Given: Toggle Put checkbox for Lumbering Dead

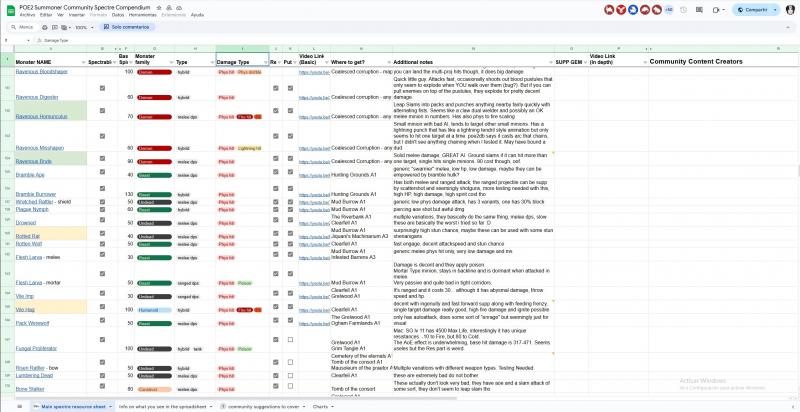Looking at the screenshot, I should click(290, 375).
